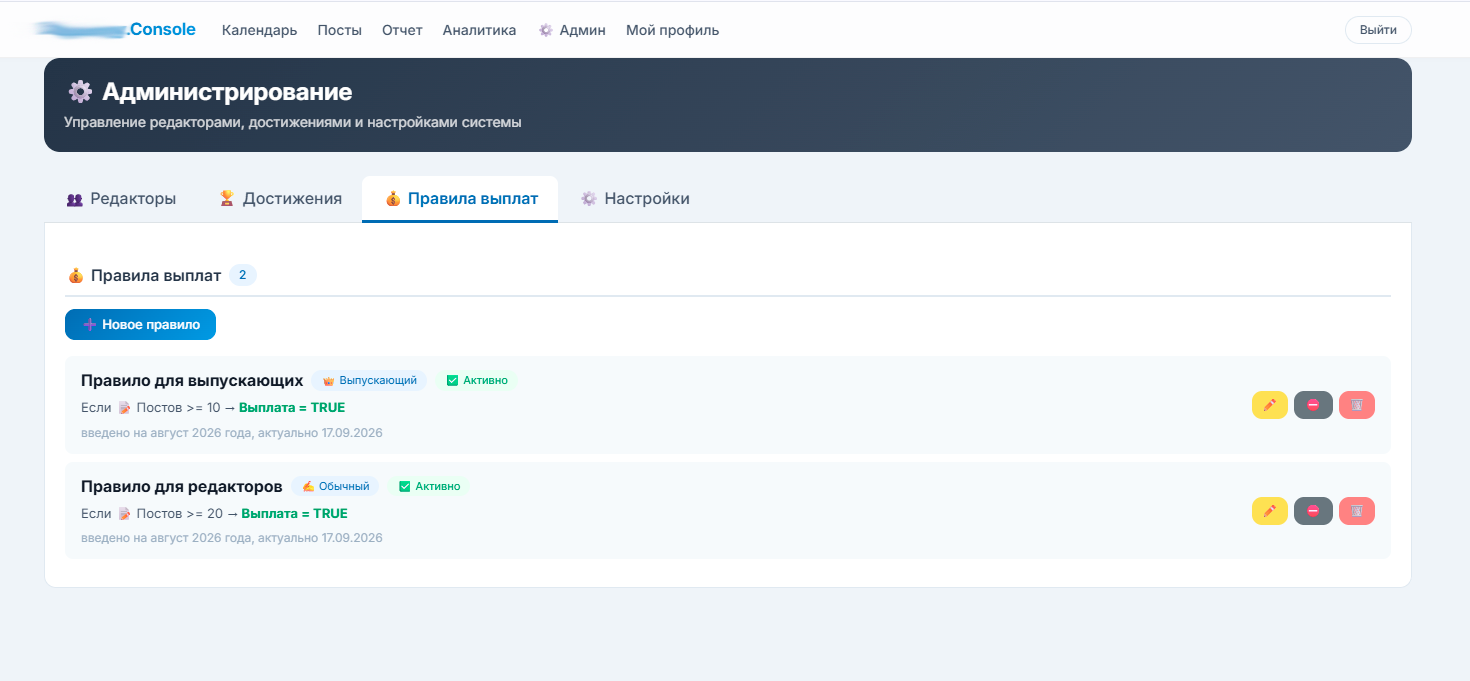This screenshot has height=681, width=1470.
Task: Click the condition "Постов >= 10" line
Action: pyautogui.click(x=213, y=407)
